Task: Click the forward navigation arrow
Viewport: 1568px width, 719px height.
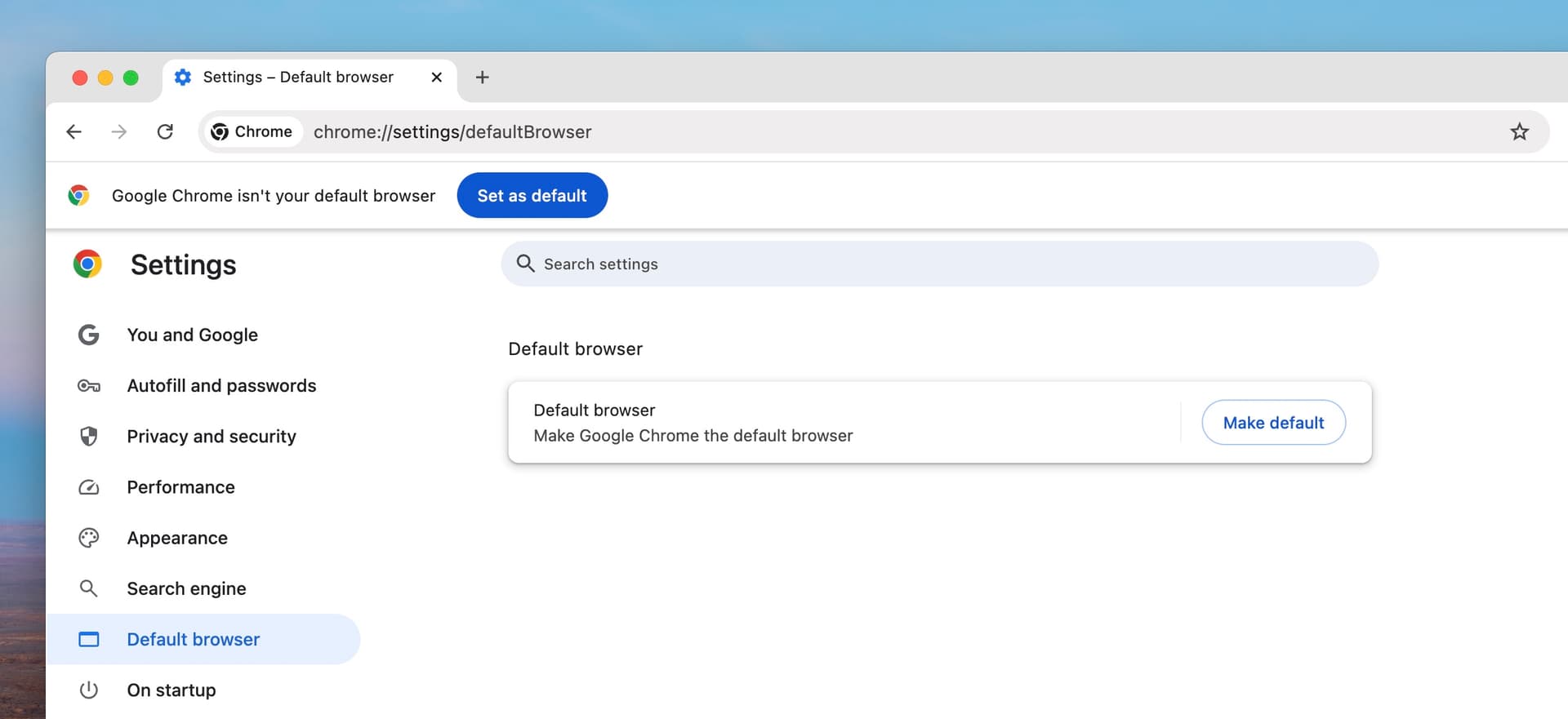Action: click(x=119, y=131)
